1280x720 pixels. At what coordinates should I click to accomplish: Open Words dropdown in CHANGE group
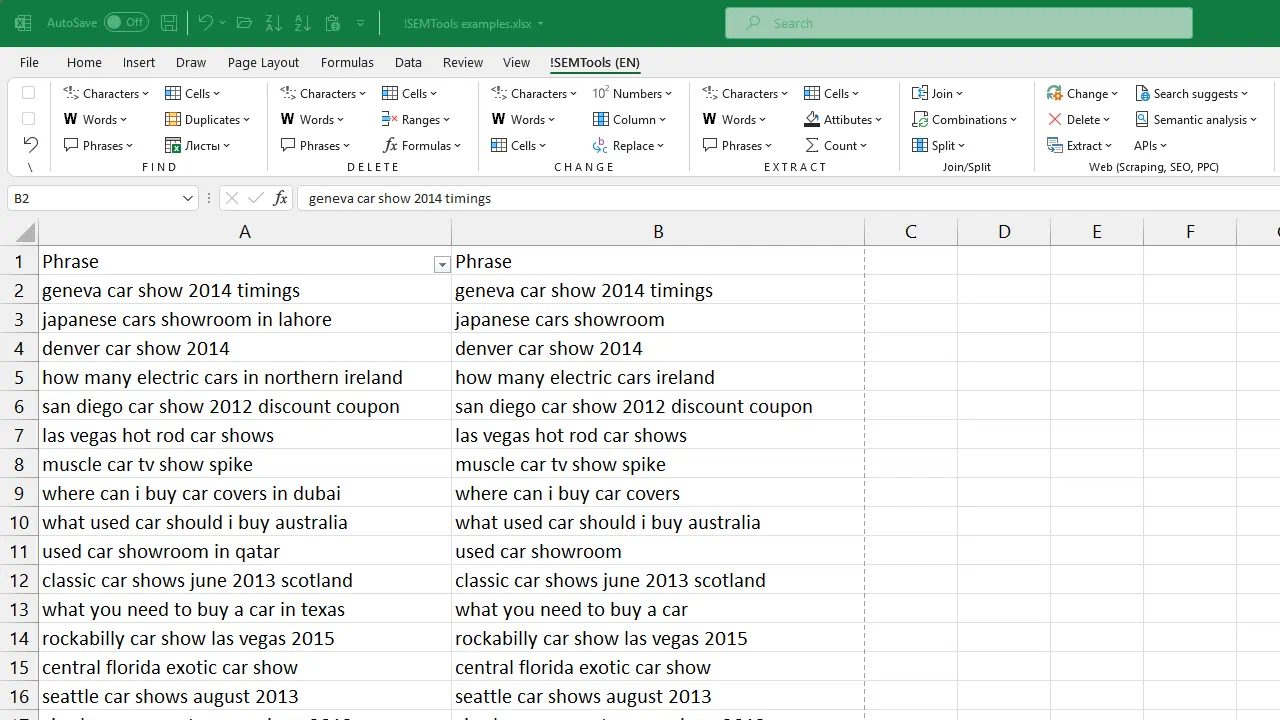coord(524,119)
